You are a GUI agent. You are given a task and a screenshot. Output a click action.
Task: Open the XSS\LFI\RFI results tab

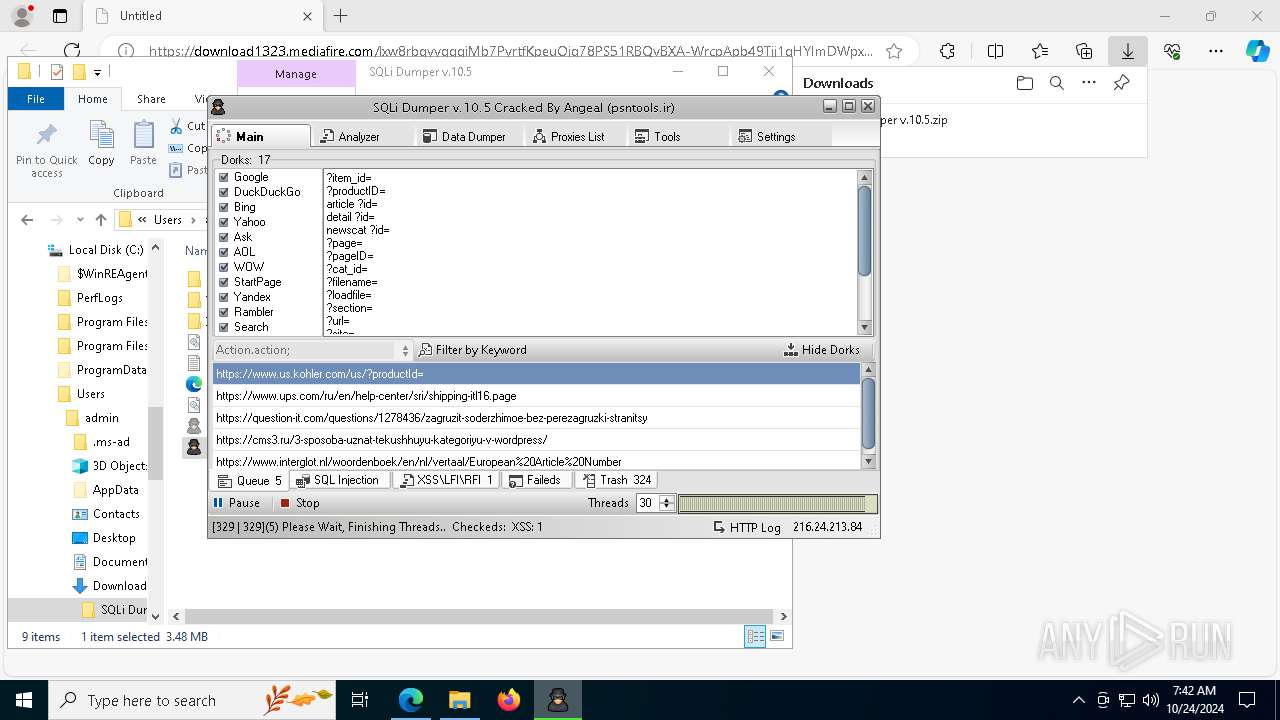[446, 480]
